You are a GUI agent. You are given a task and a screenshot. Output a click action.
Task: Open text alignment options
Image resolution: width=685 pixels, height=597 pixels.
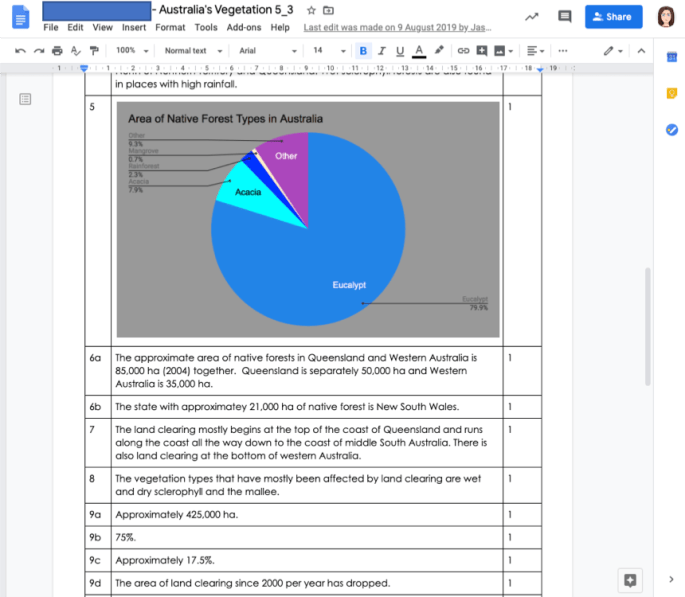point(535,51)
